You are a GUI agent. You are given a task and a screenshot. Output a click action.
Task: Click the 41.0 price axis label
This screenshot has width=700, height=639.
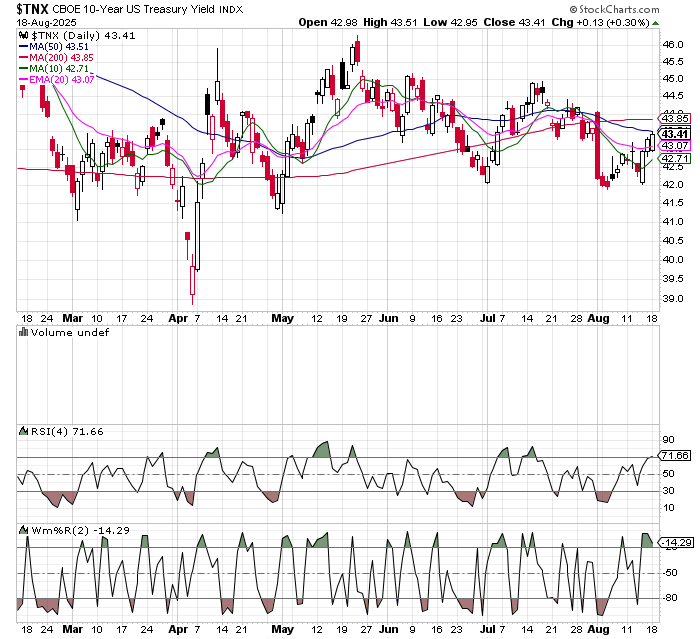(x=673, y=222)
